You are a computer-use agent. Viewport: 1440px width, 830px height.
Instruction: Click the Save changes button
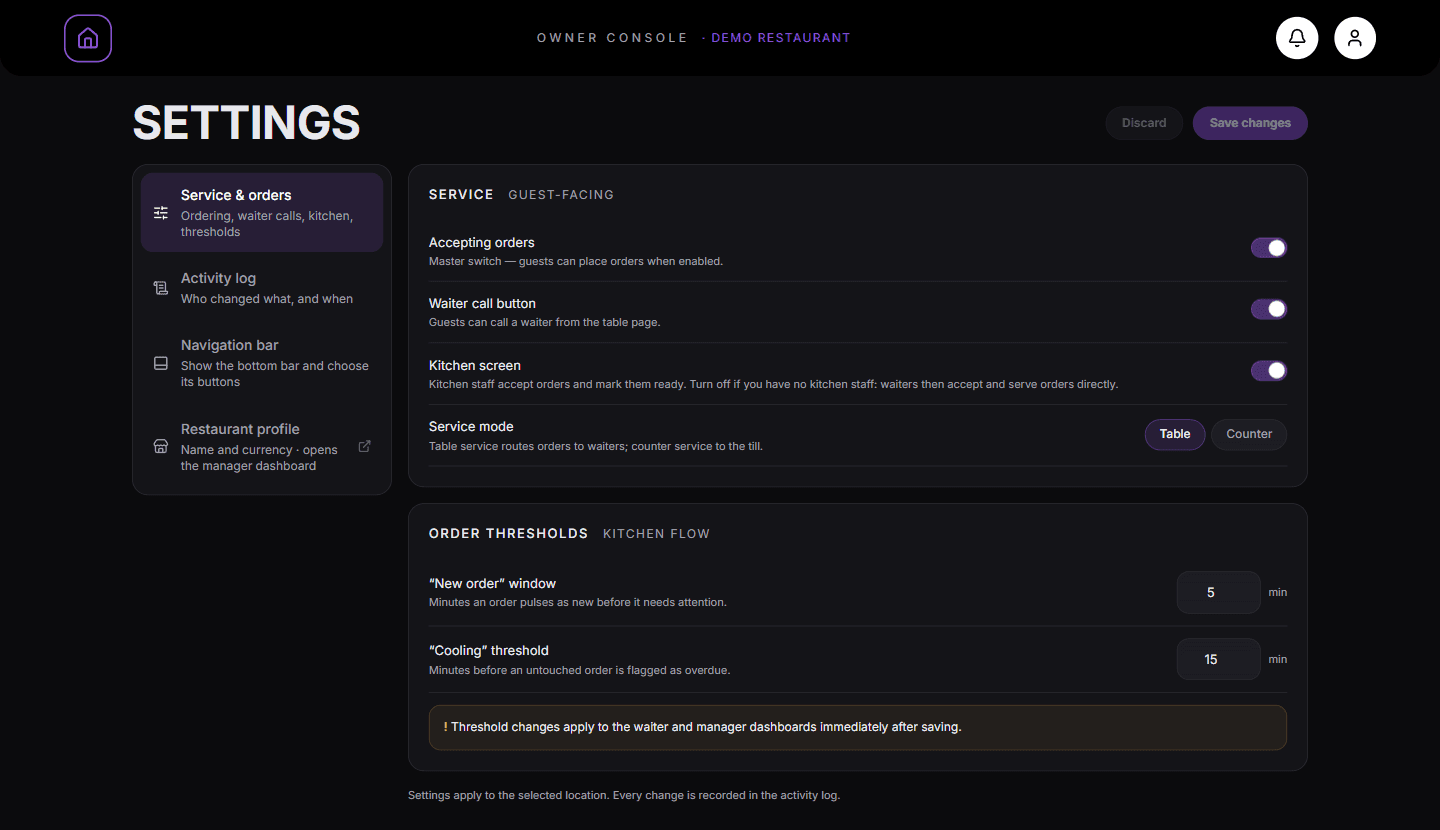pos(1250,123)
